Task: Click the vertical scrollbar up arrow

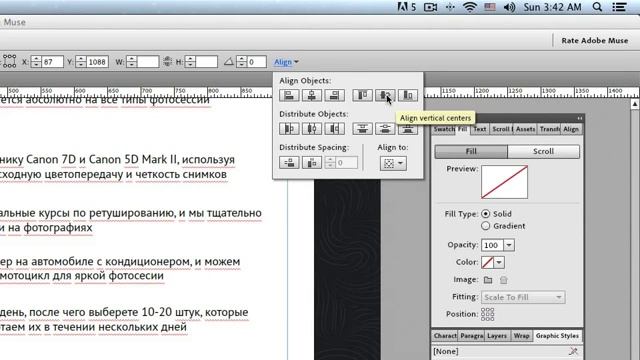Action: pyautogui.click(x=635, y=104)
